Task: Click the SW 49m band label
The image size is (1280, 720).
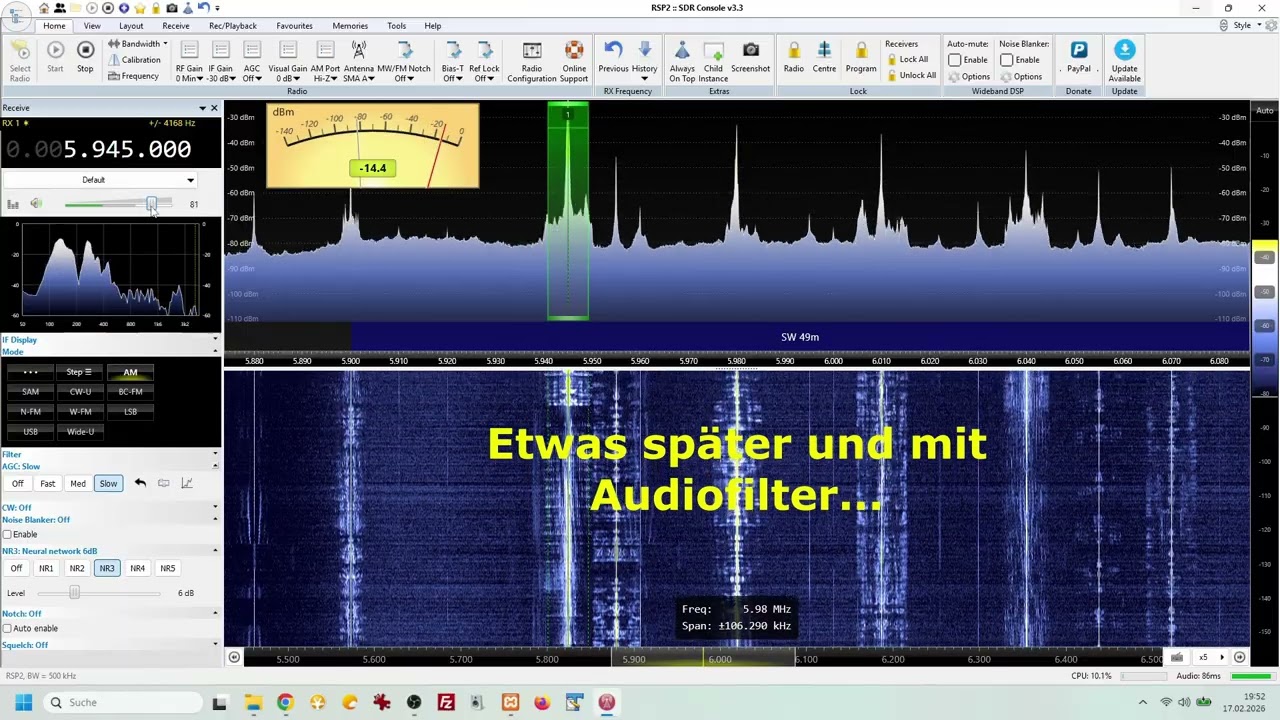Action: [x=800, y=337]
